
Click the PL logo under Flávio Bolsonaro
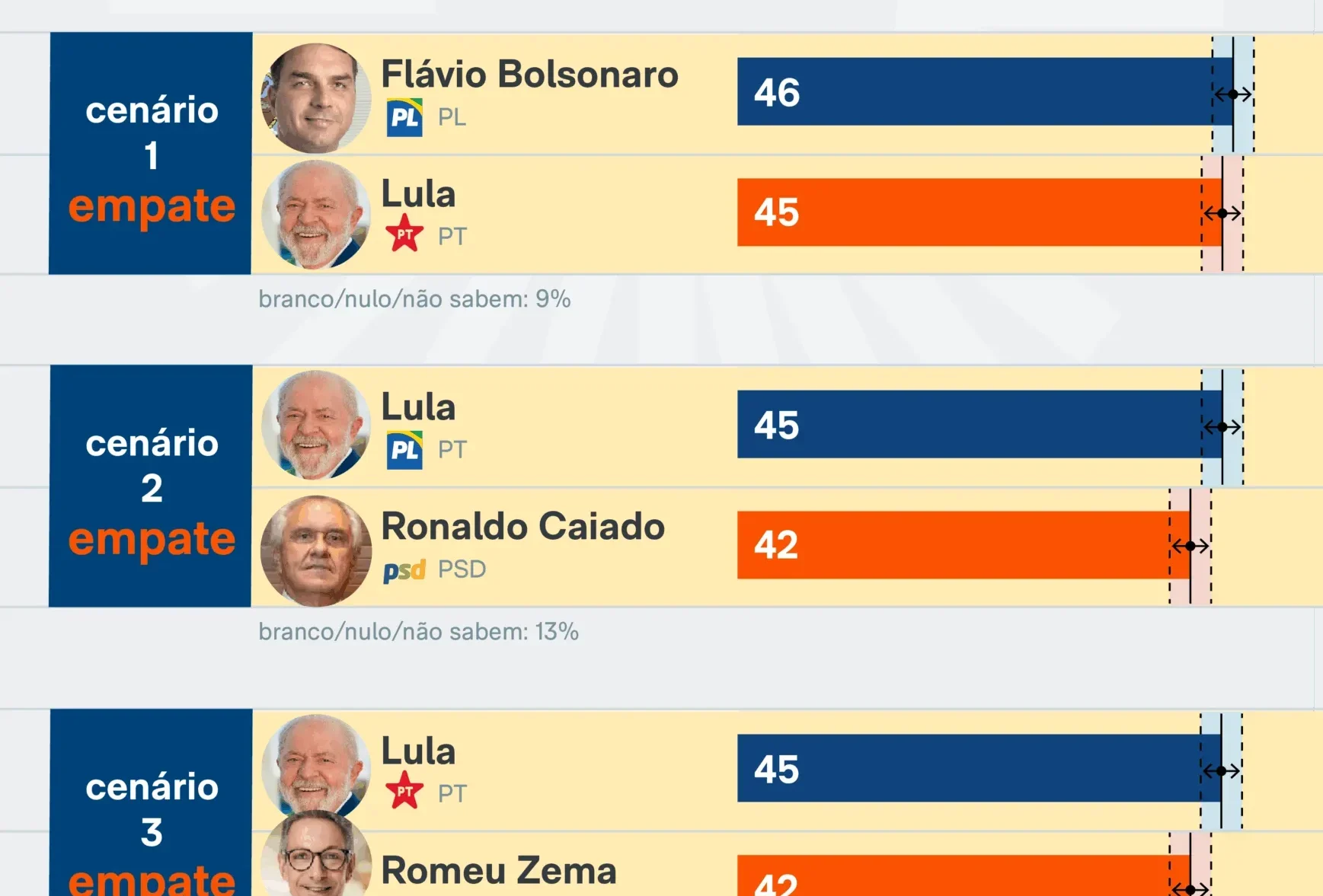point(404,117)
